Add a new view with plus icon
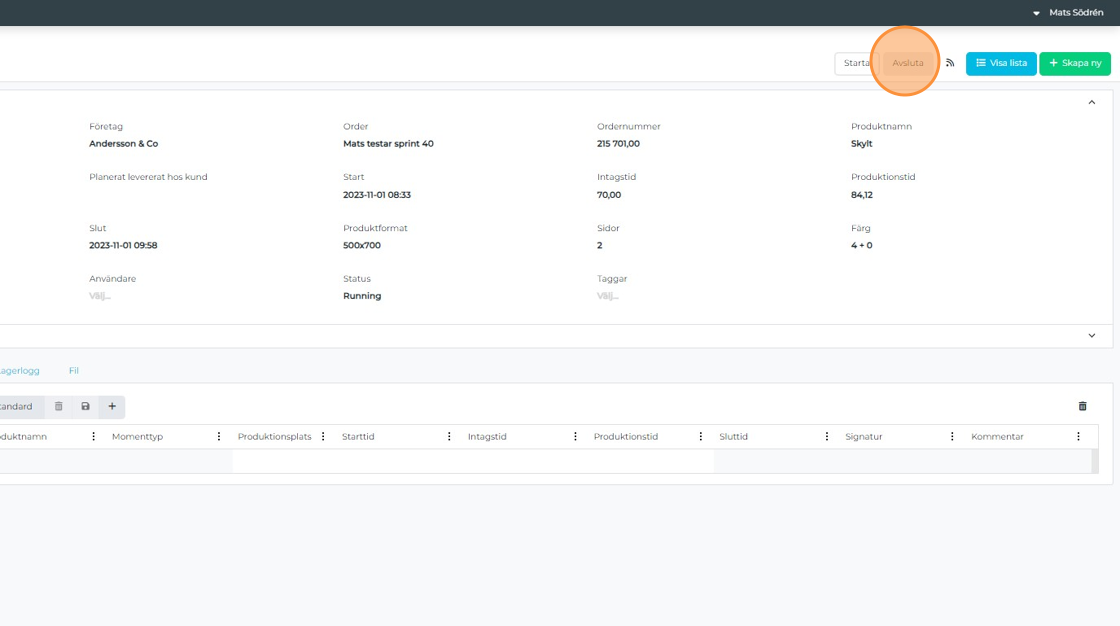Viewport: 1120px width, 626px height. tap(112, 406)
